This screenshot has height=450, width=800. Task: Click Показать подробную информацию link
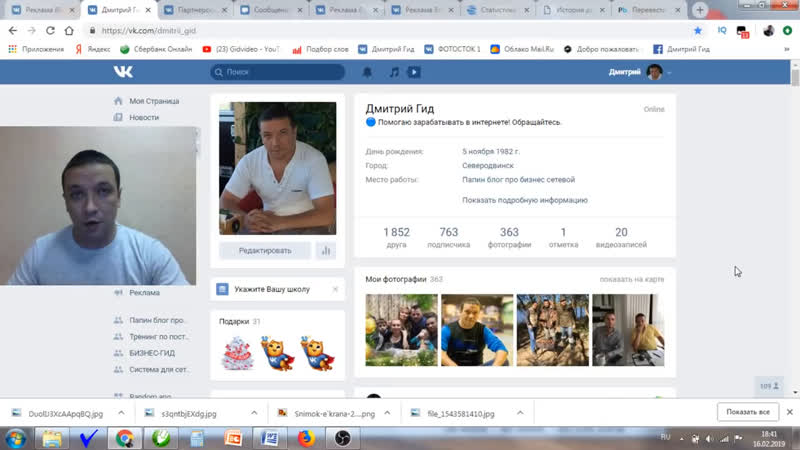524,200
